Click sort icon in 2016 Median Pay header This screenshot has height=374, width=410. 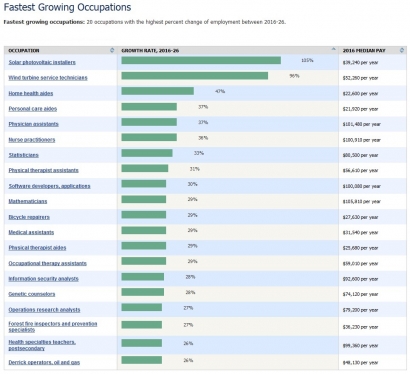[x=402, y=50]
